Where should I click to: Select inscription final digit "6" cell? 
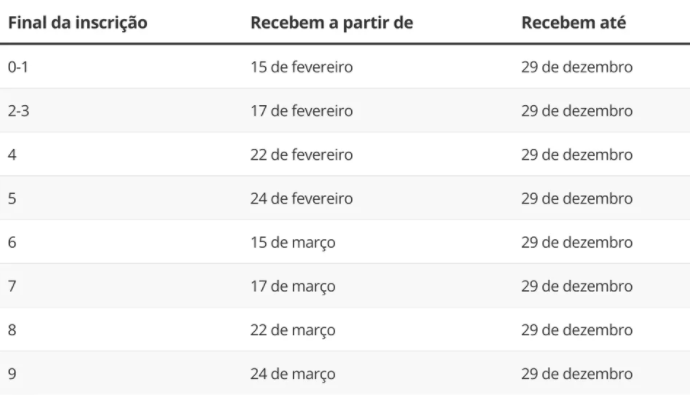tap(12, 243)
